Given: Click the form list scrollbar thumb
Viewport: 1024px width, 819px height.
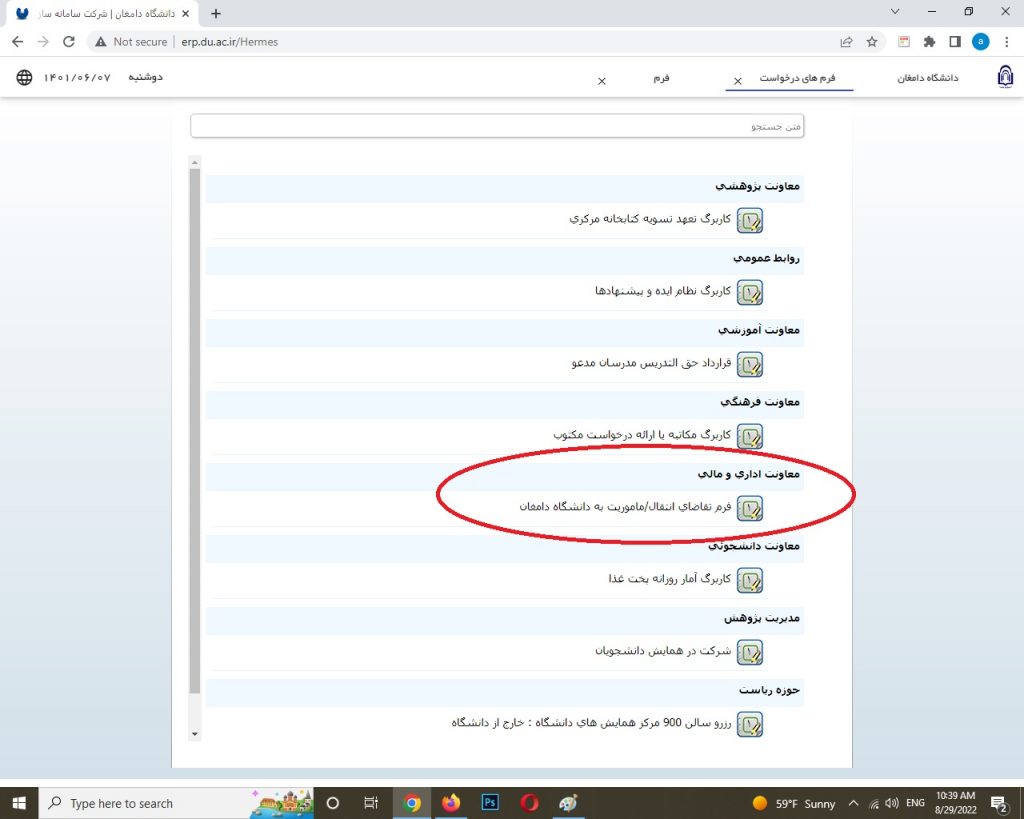Looking at the screenshot, I should point(195,431).
